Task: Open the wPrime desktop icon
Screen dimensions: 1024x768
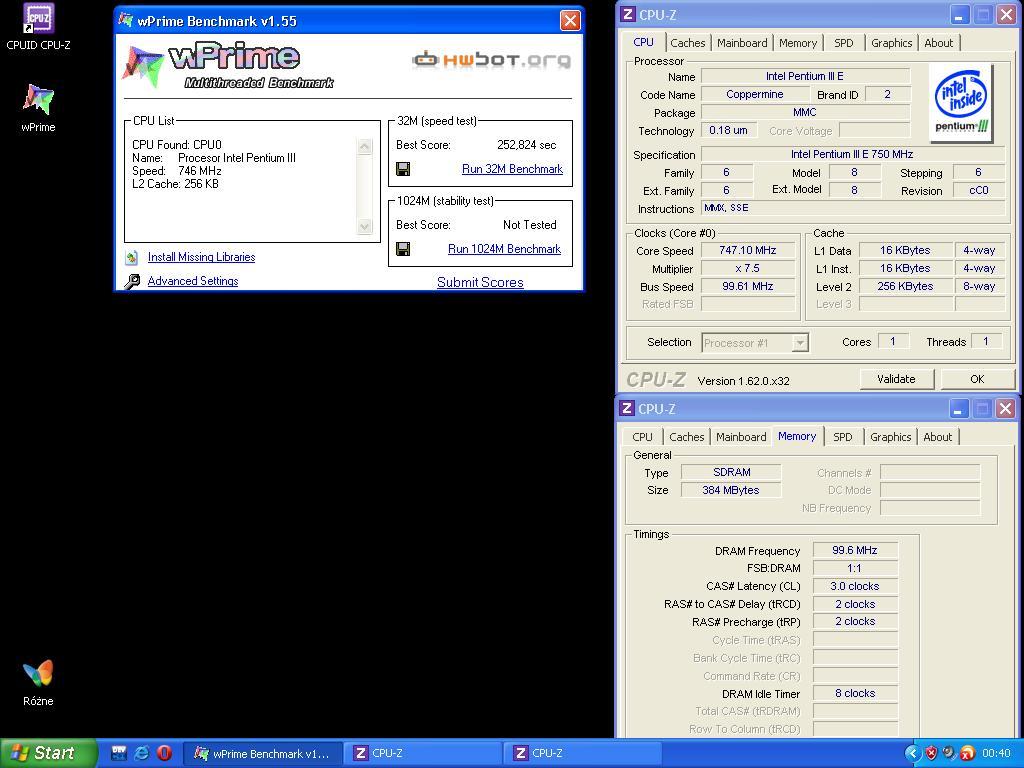Action: tap(38, 108)
